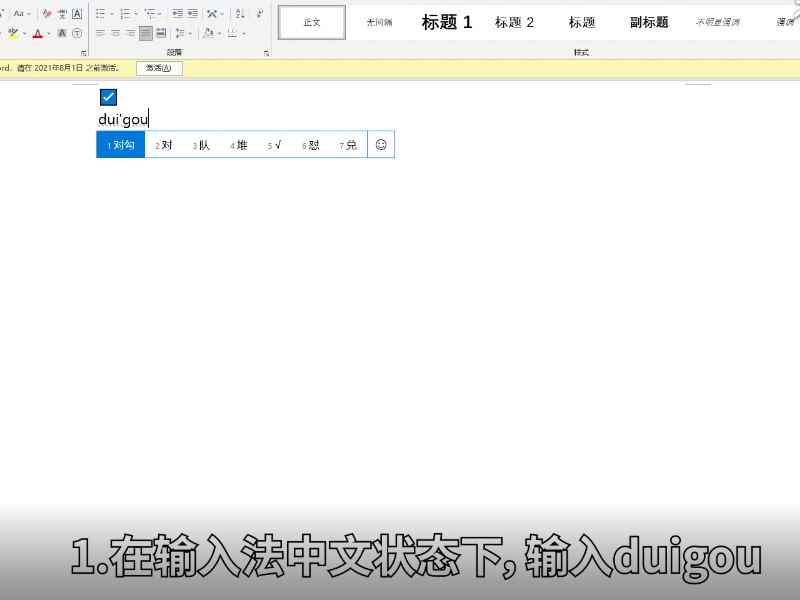The height and width of the screenshot is (600, 800).
Task: Click the bullets list icon
Action: [x=102, y=12]
